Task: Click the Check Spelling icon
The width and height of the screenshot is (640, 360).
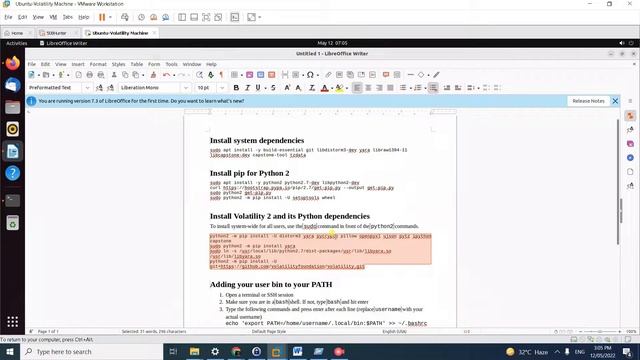Action: point(211,75)
